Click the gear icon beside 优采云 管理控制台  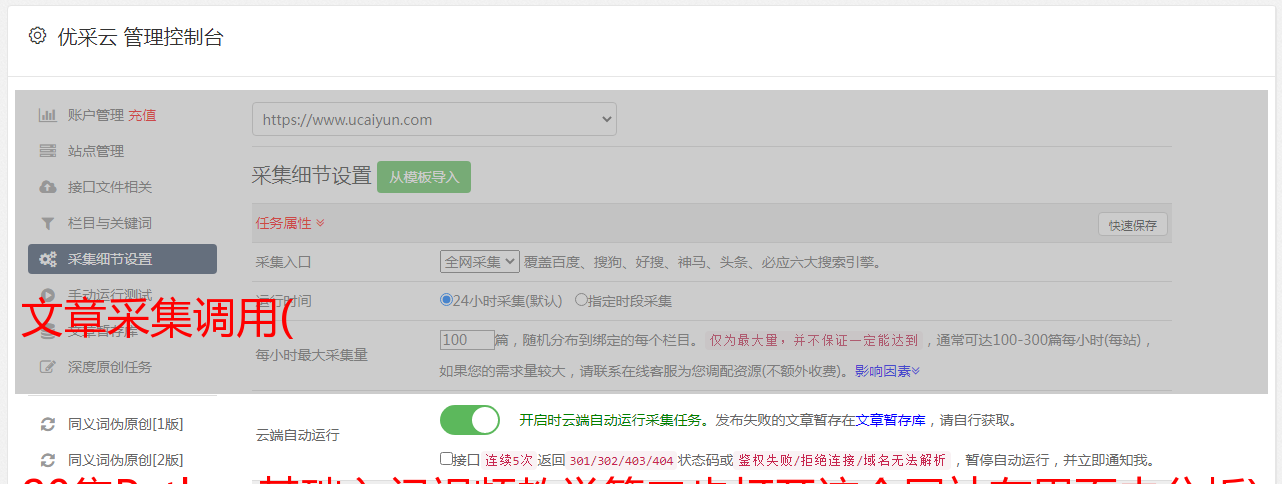pos(37,36)
